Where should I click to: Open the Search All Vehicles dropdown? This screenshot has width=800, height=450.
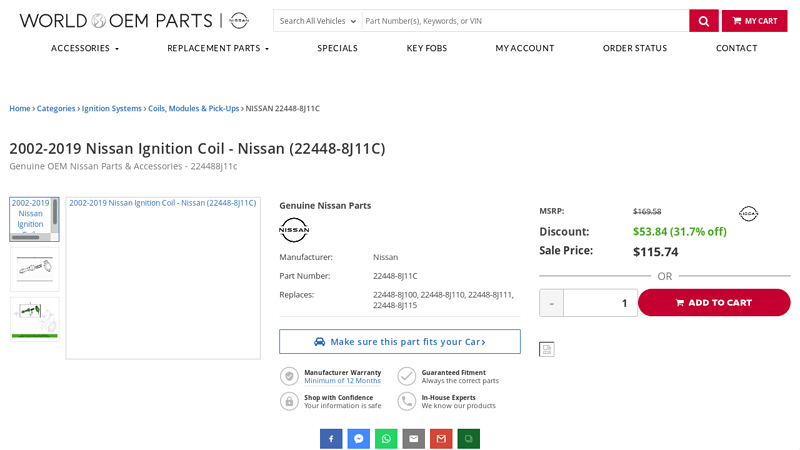(x=317, y=21)
